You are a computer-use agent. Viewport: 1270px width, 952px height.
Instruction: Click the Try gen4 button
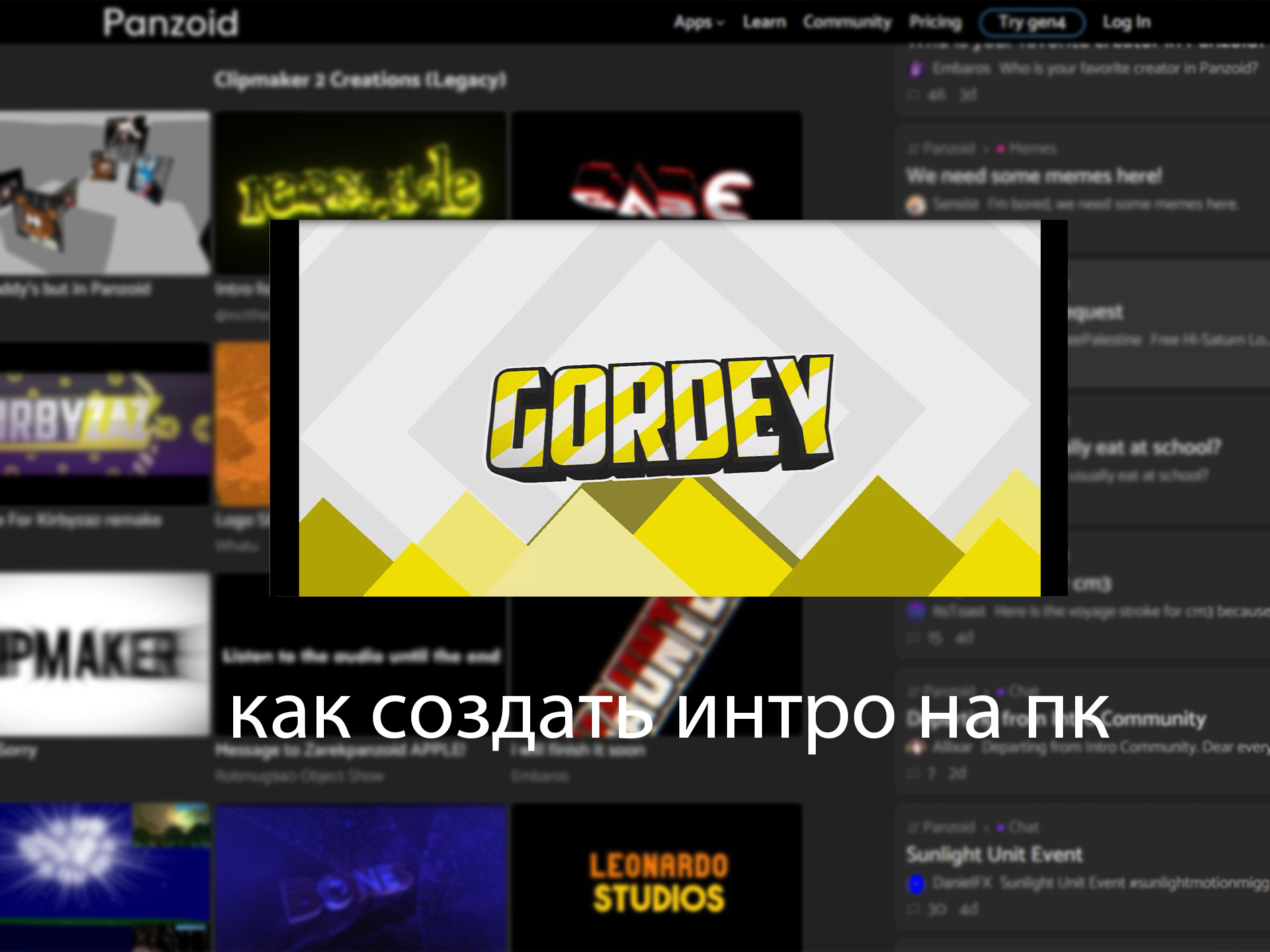pyautogui.click(x=1032, y=22)
